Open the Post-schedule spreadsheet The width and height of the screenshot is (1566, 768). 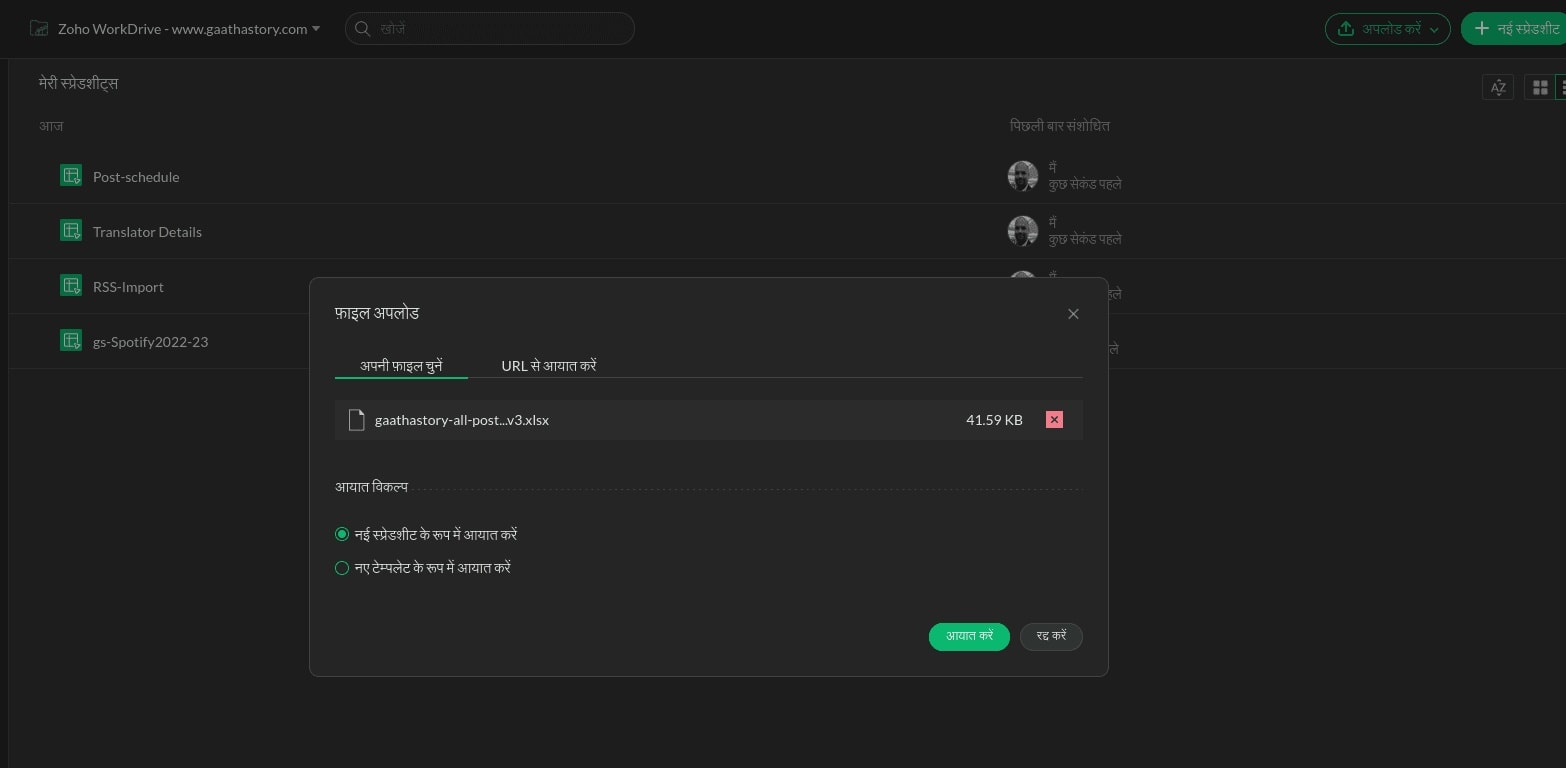coord(136,177)
